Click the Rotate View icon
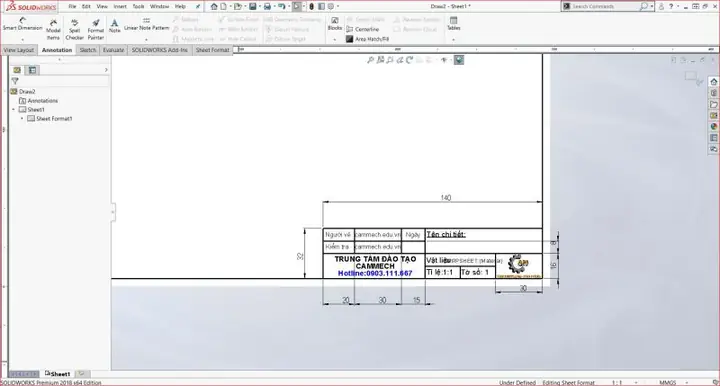This screenshot has height=386, width=720. pos(409,60)
